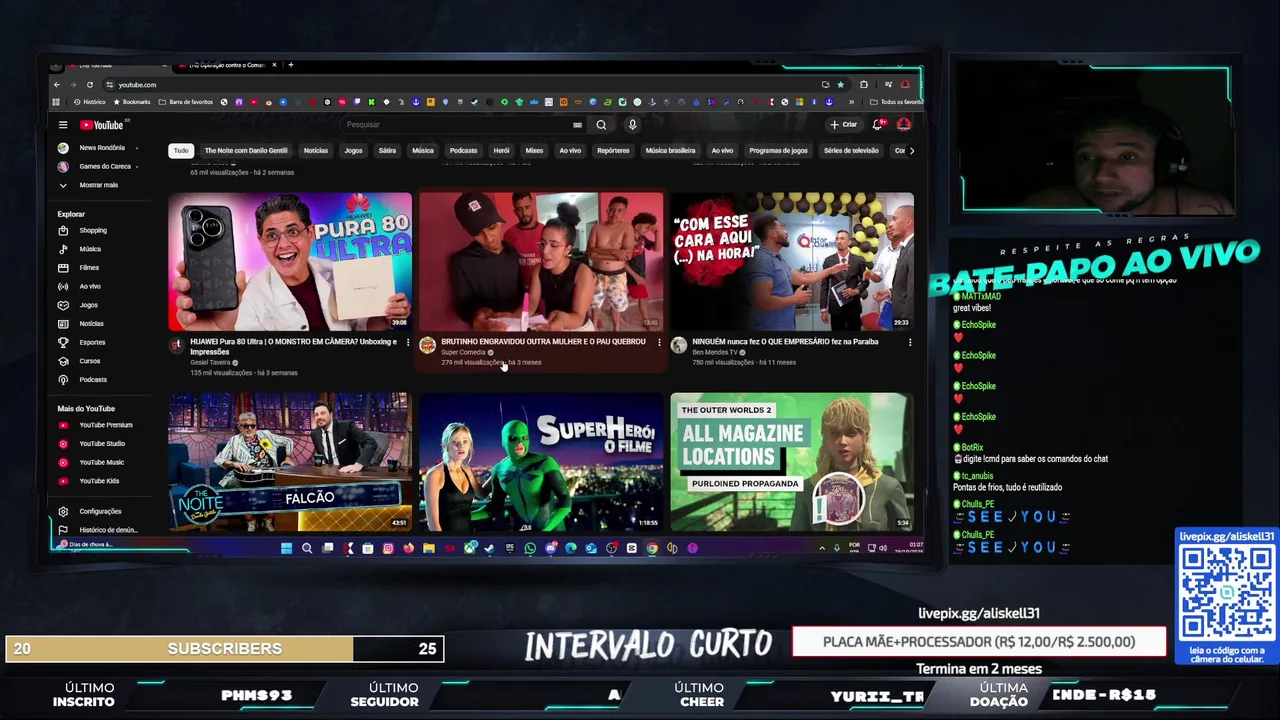The height and width of the screenshot is (720, 1280).
Task: Select the Tudo filter chip
Action: click(181, 151)
